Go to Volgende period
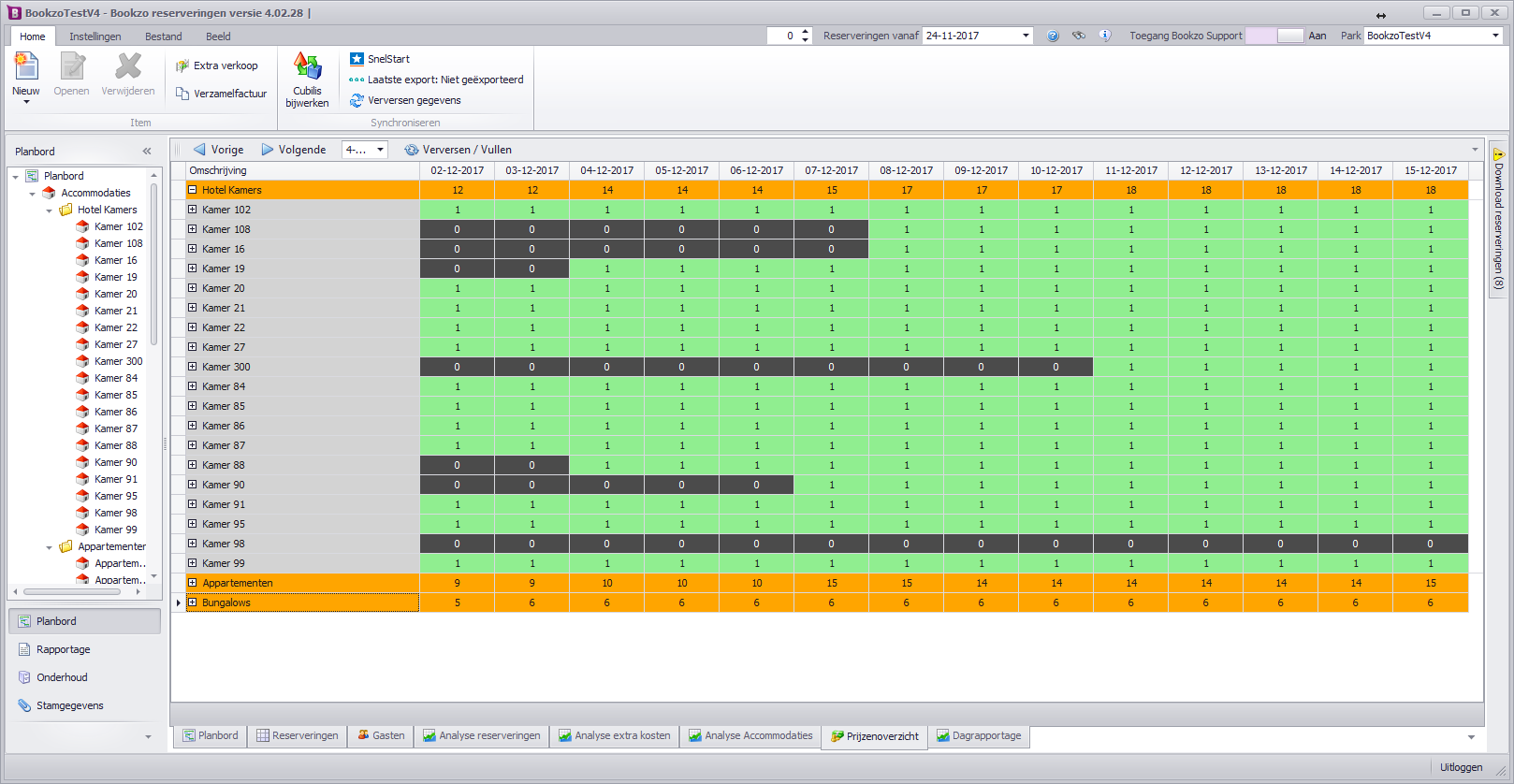This screenshot has height=784, width=1514. [x=294, y=150]
